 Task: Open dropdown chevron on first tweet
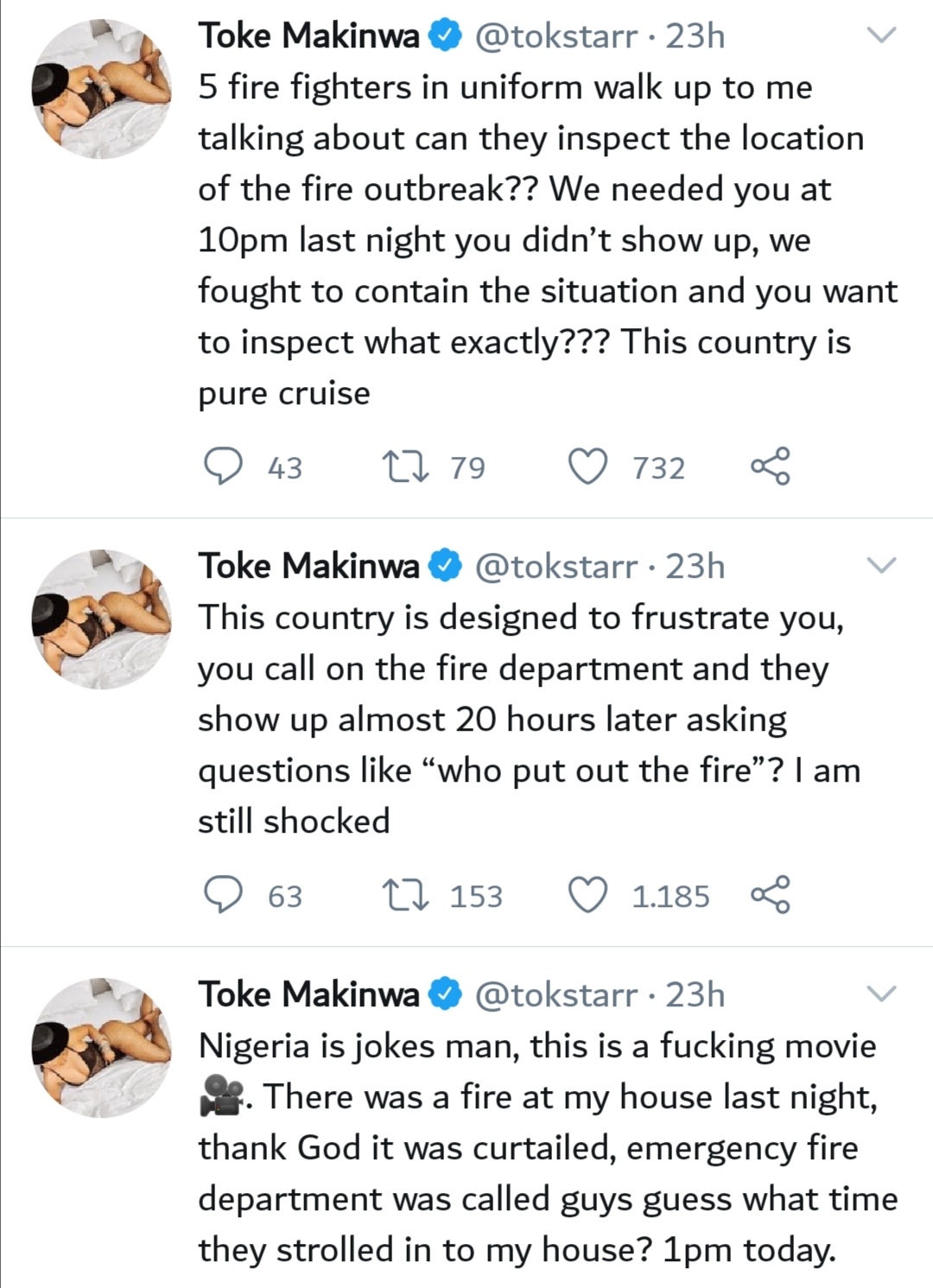[x=881, y=35]
